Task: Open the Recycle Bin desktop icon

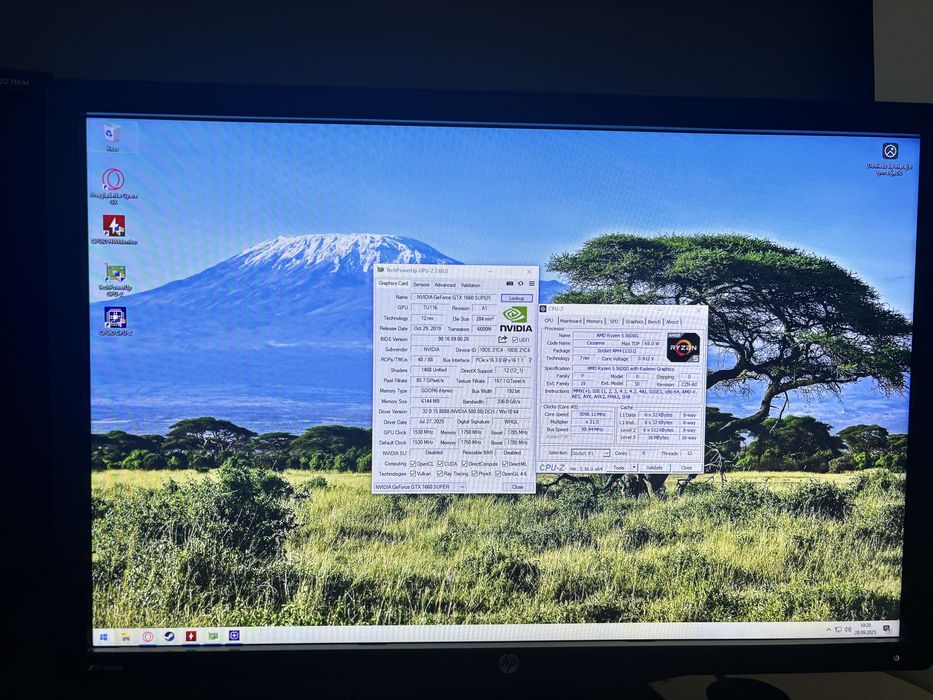Action: tap(112, 137)
